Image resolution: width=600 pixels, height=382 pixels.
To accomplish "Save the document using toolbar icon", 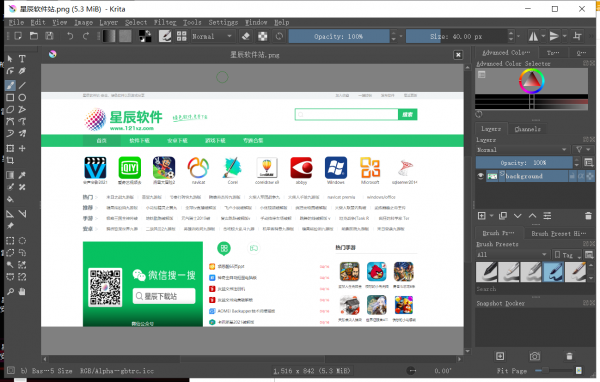I will click(x=49, y=36).
